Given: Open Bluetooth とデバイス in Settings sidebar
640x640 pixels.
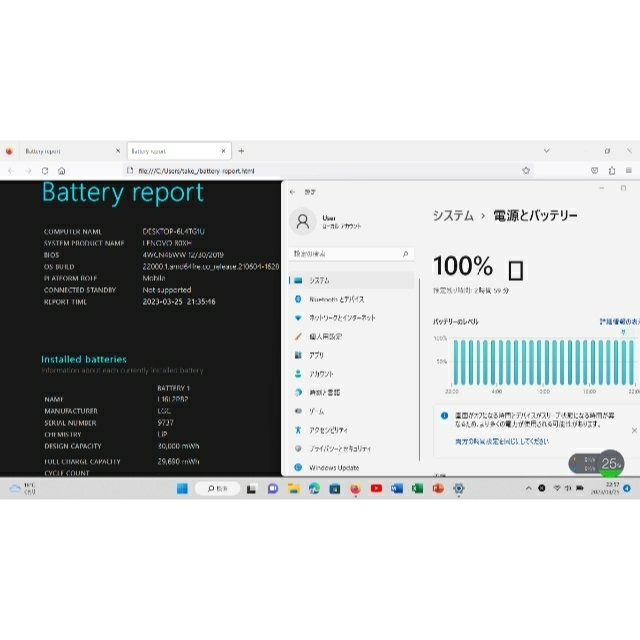Looking at the screenshot, I should [352, 299].
